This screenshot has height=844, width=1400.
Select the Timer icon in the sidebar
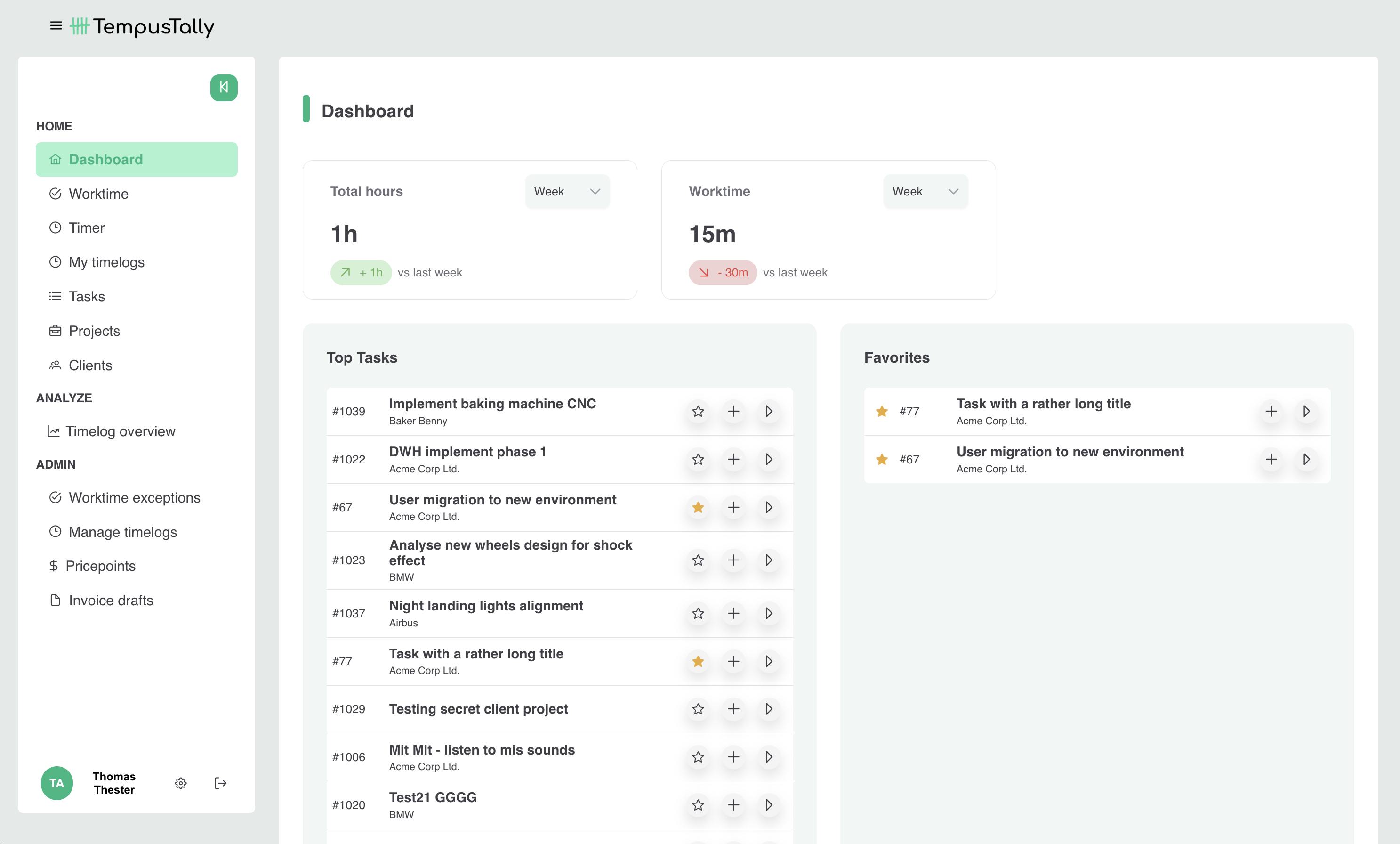click(x=55, y=227)
